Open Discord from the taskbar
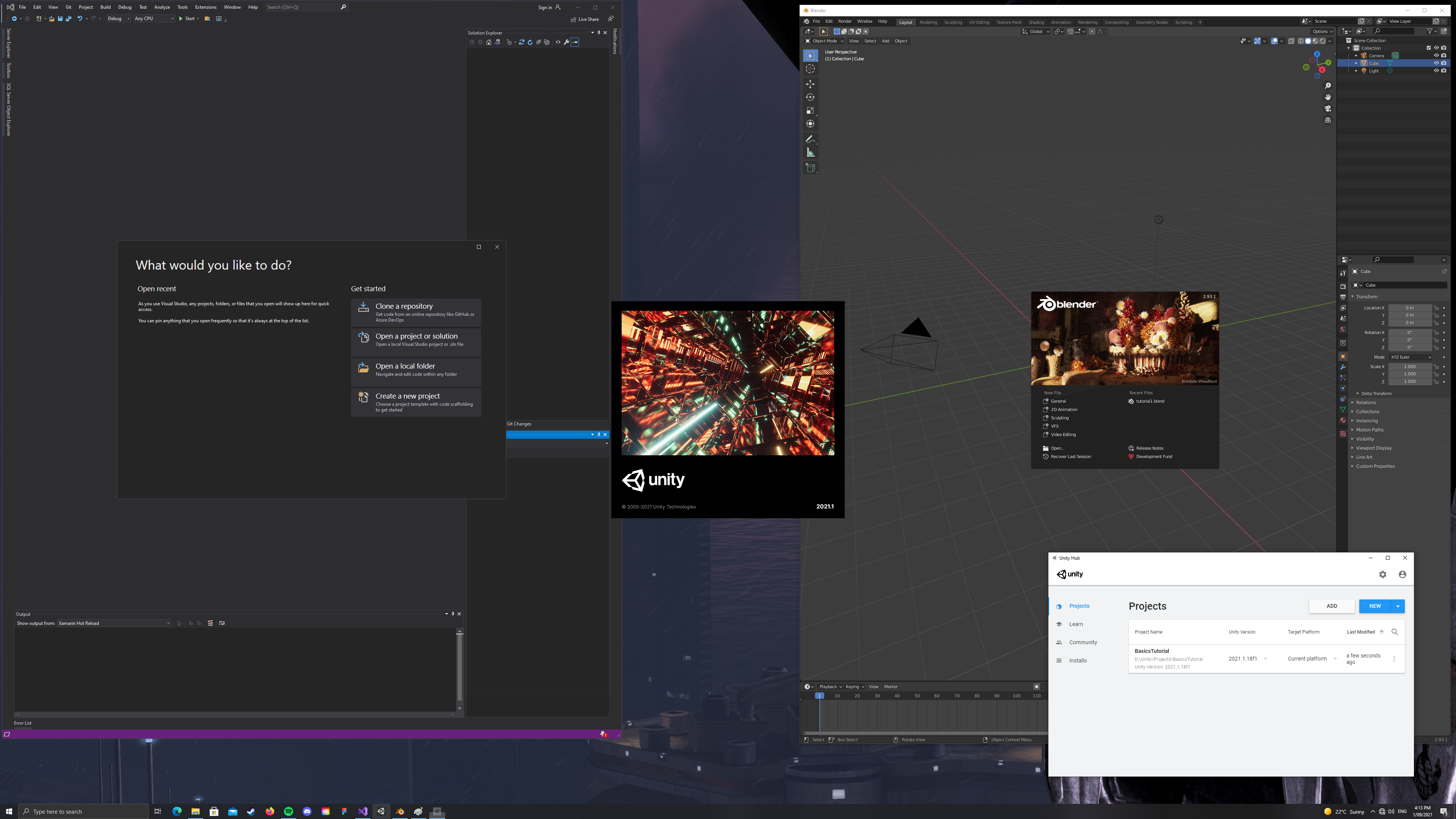The width and height of the screenshot is (1456, 819). coord(307,812)
